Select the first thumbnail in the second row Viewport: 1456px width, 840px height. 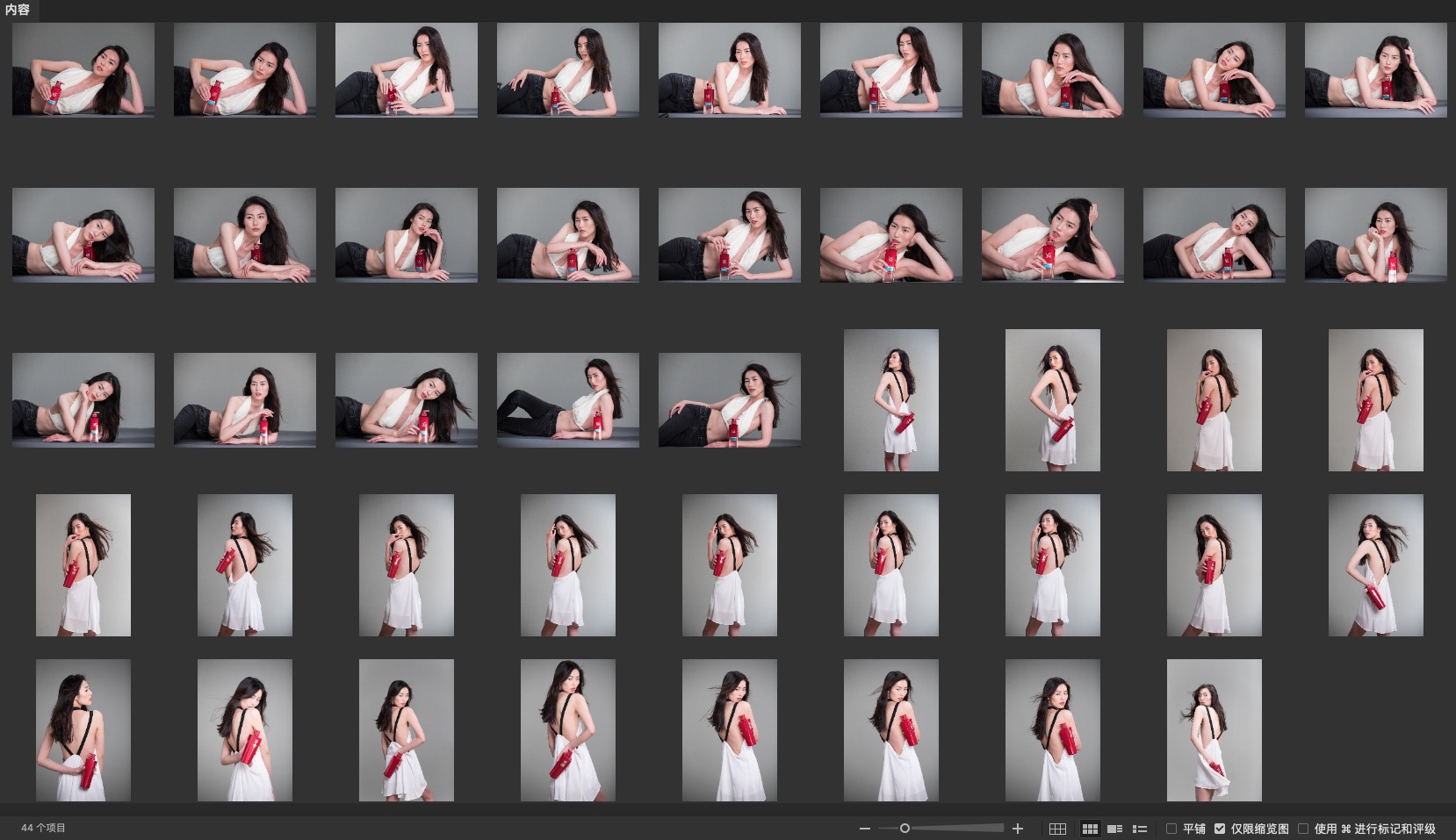coord(83,235)
